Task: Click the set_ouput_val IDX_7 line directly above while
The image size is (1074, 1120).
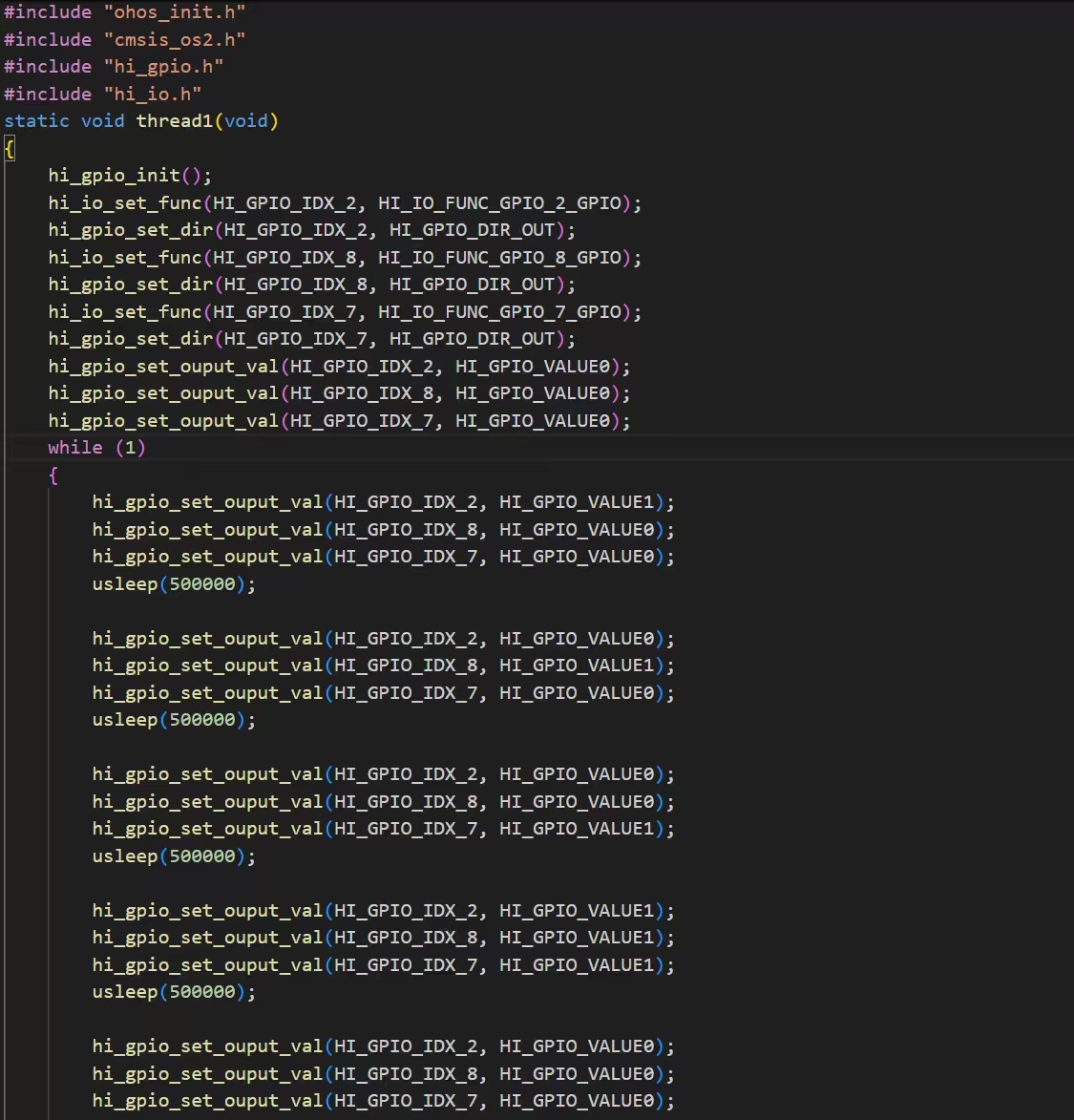Action: click(x=339, y=421)
